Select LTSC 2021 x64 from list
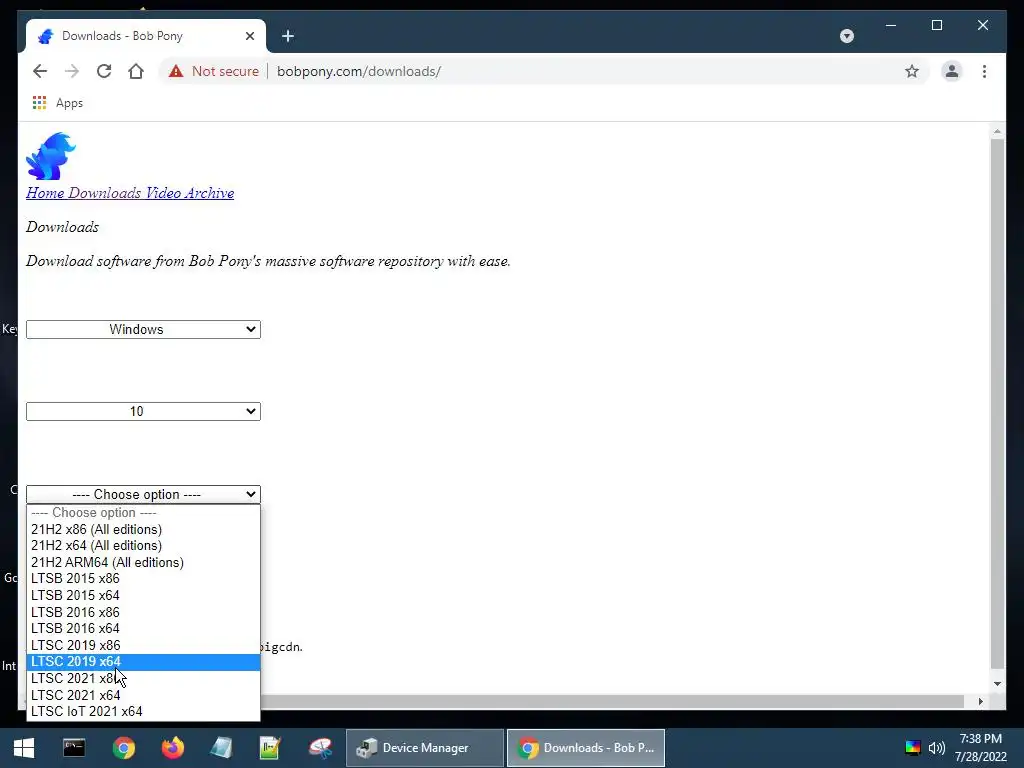The image size is (1024, 768). pyautogui.click(x=143, y=695)
